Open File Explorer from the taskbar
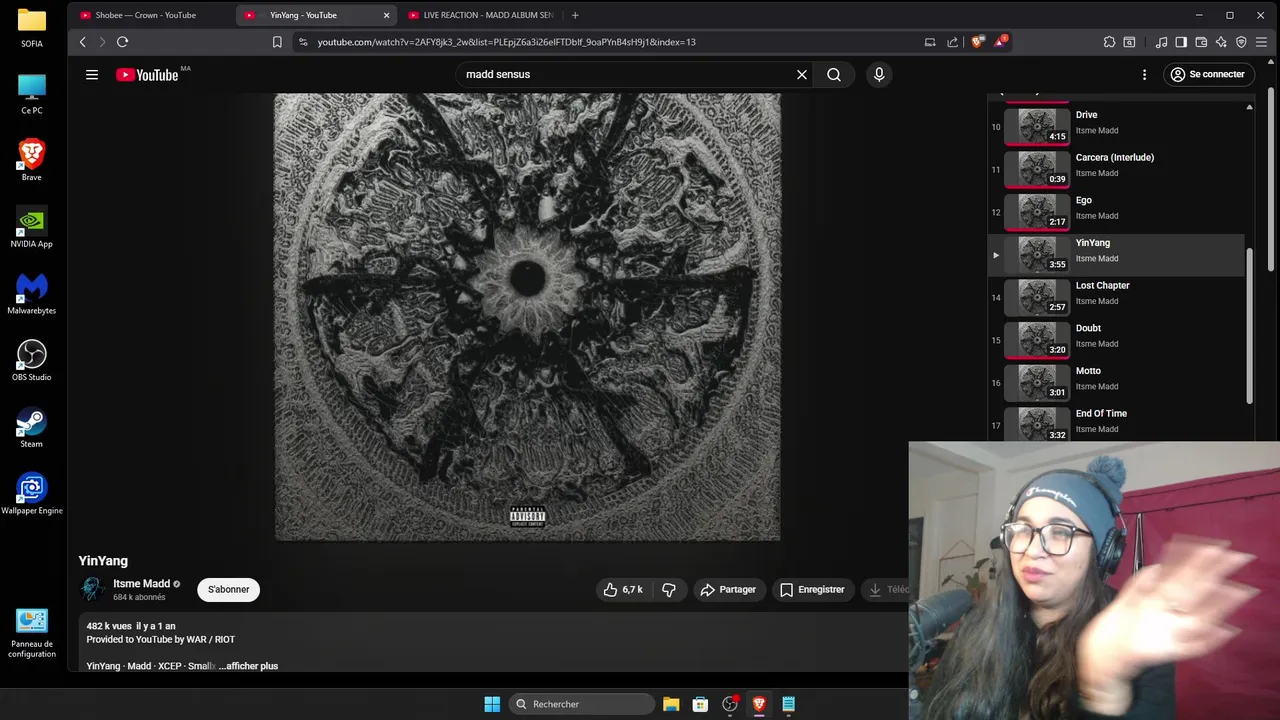The image size is (1280, 720). click(x=671, y=704)
